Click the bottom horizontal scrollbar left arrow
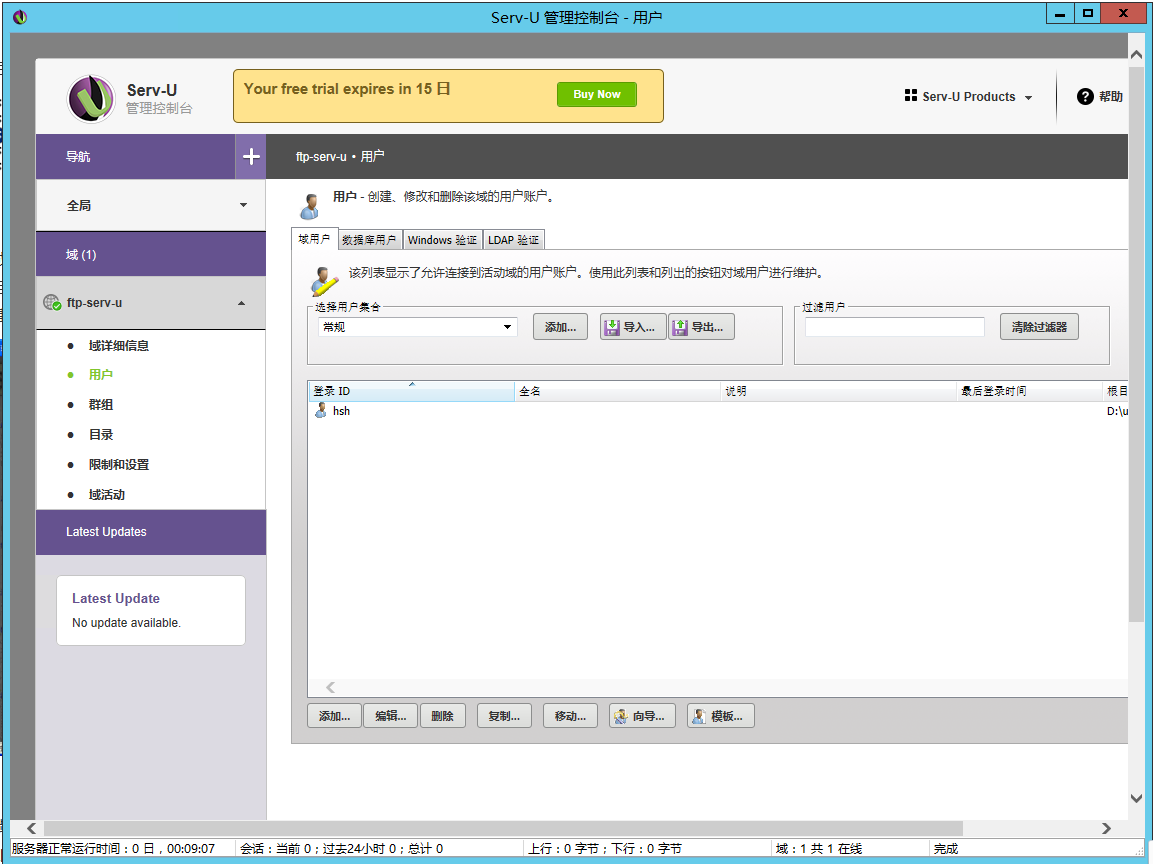This screenshot has height=864, width=1153. click(31, 829)
